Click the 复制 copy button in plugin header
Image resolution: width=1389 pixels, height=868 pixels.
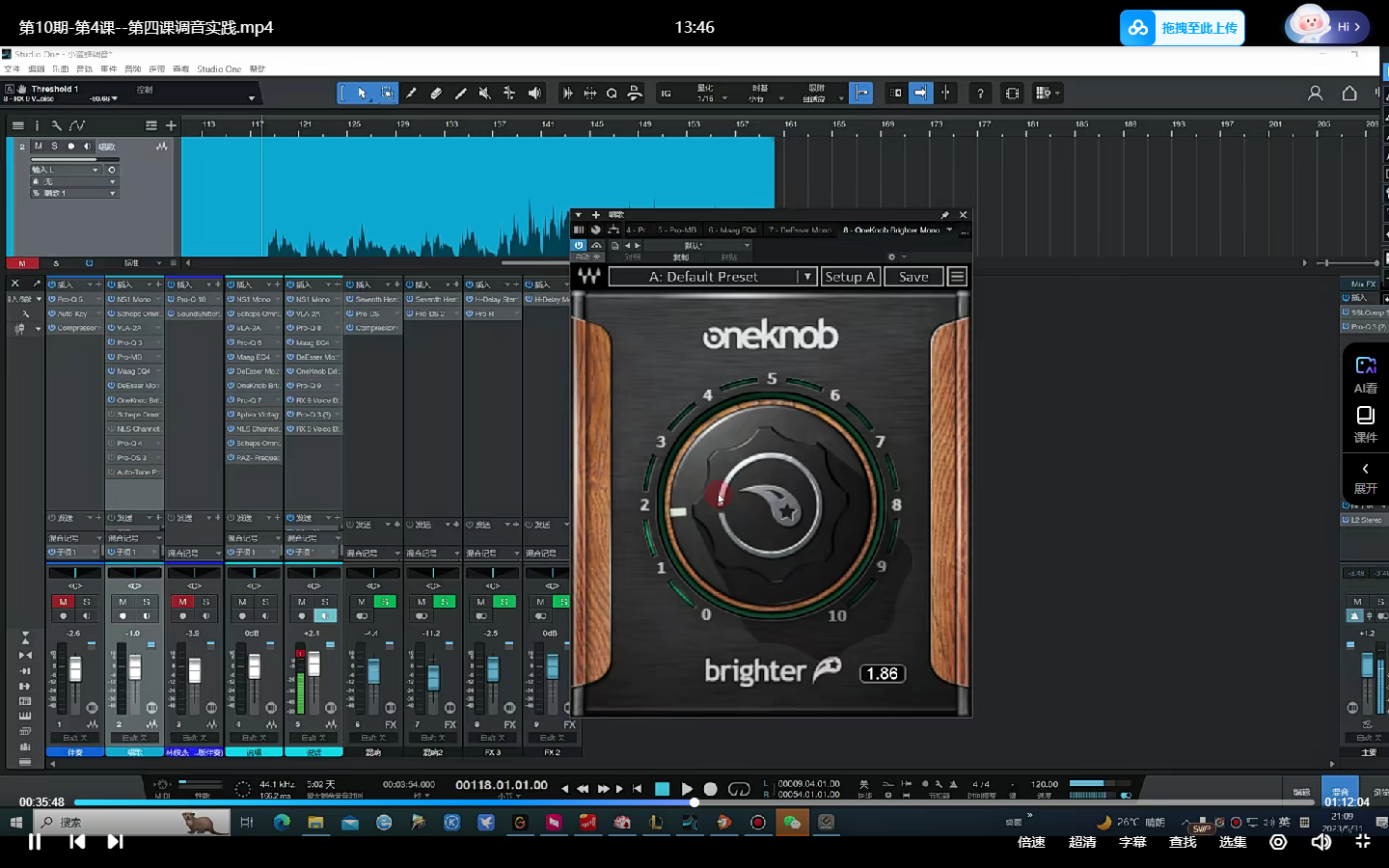(681, 258)
